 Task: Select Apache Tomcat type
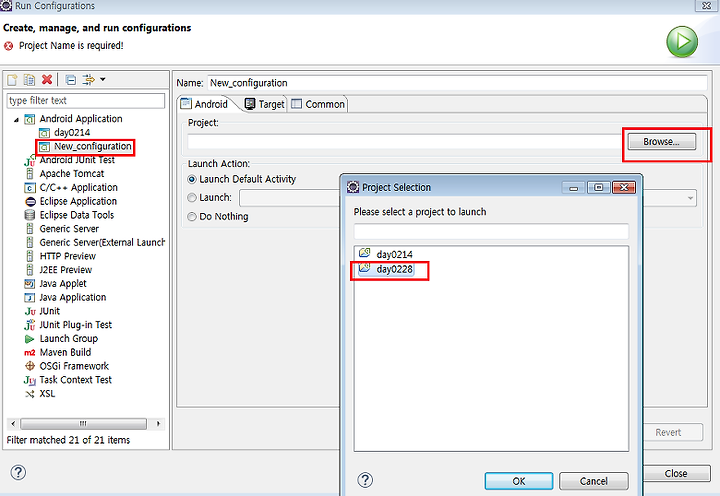coord(72,174)
